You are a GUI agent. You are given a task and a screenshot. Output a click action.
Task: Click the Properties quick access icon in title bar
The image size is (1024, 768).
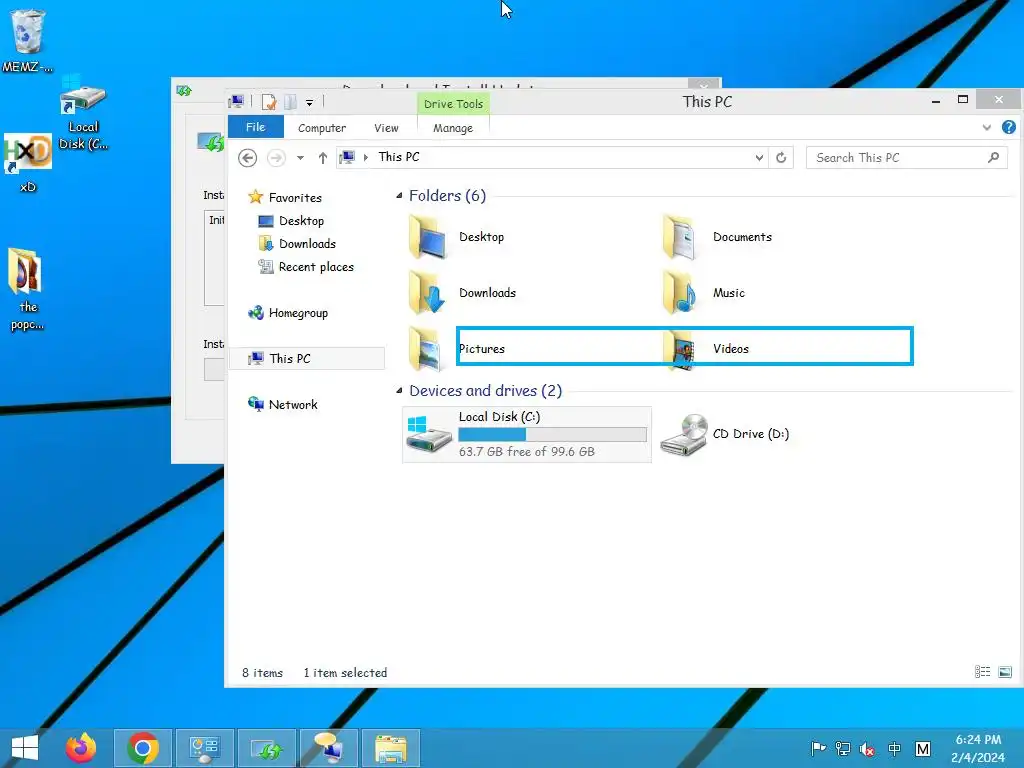coord(269,102)
